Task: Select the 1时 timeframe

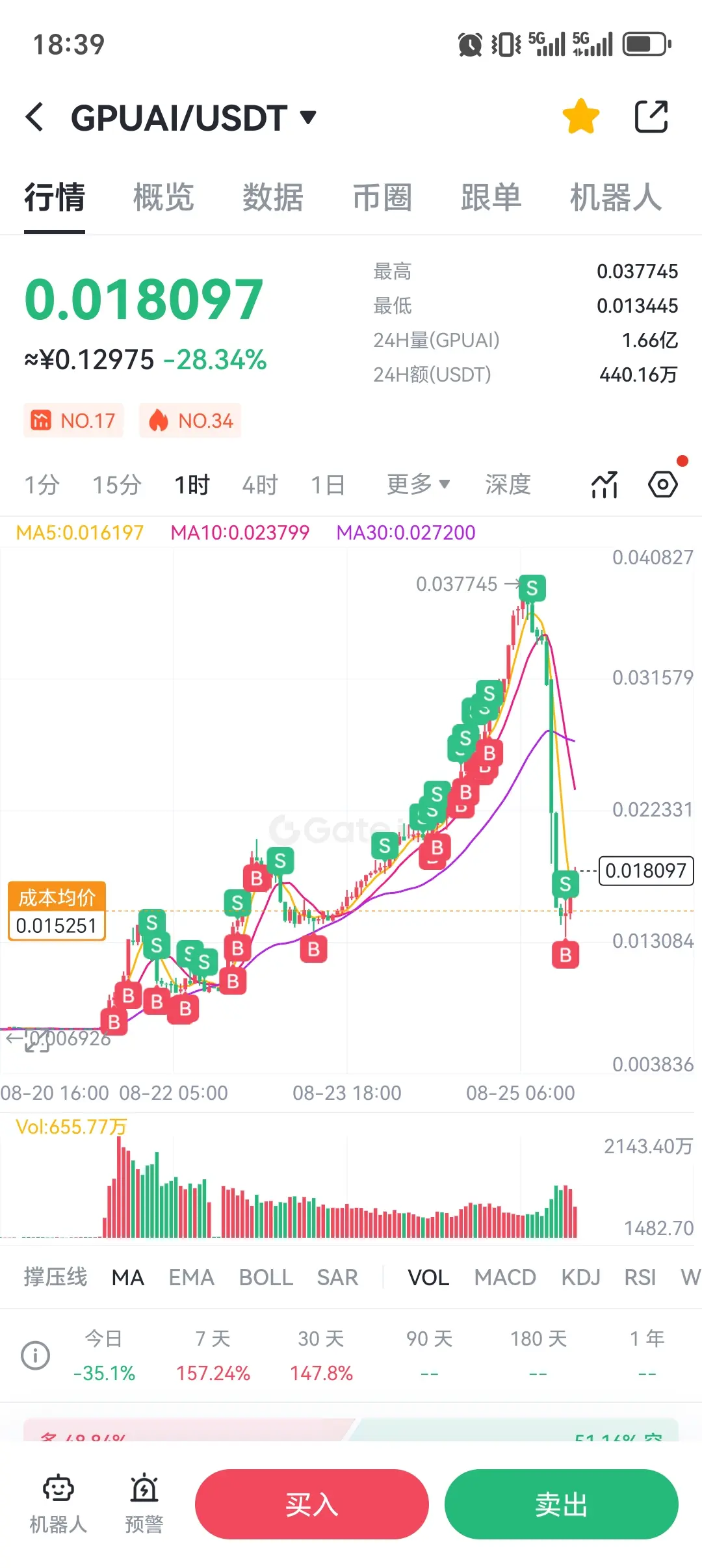Action: coord(192,485)
